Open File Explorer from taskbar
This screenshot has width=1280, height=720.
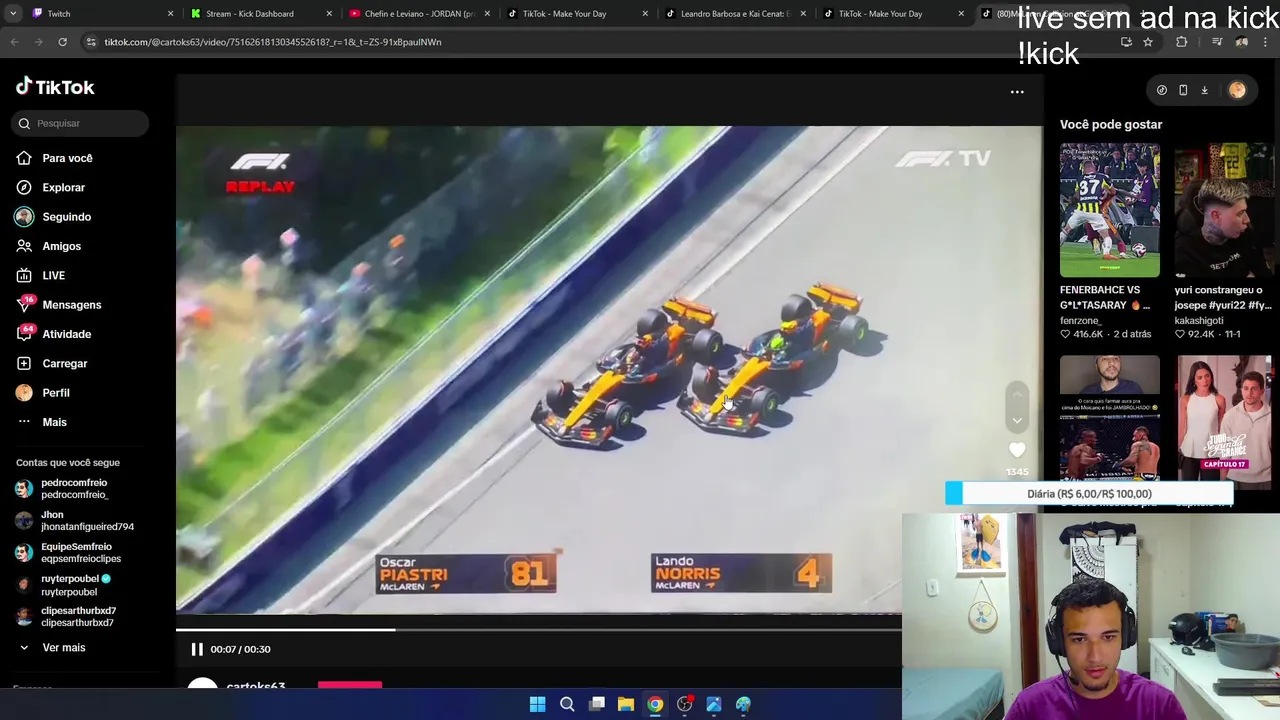tap(626, 704)
